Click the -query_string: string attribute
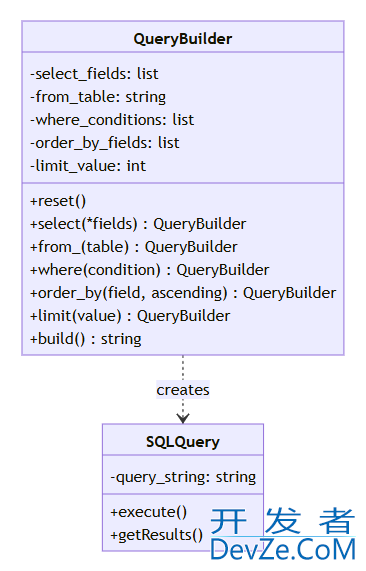The width and height of the screenshot is (366, 571). [x=183, y=477]
